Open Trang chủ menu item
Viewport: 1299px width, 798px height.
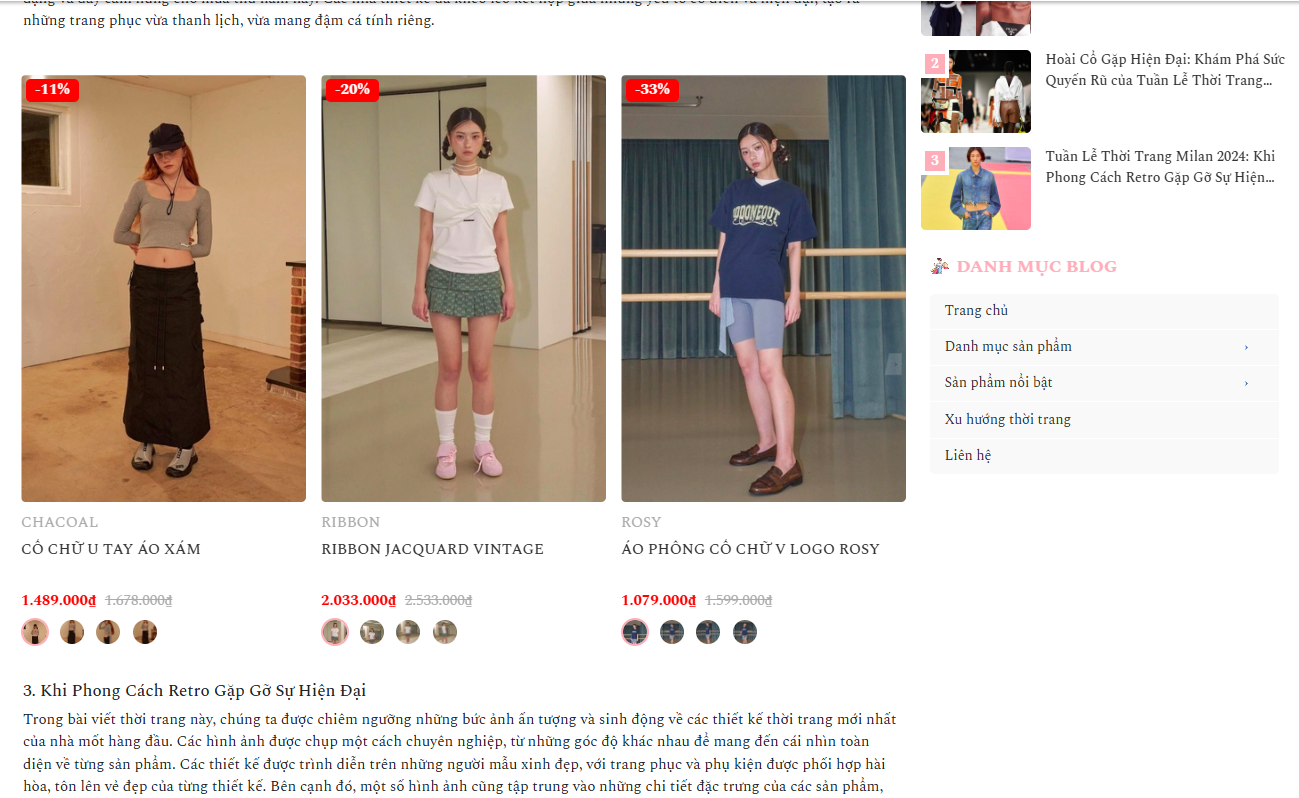coord(1104,311)
